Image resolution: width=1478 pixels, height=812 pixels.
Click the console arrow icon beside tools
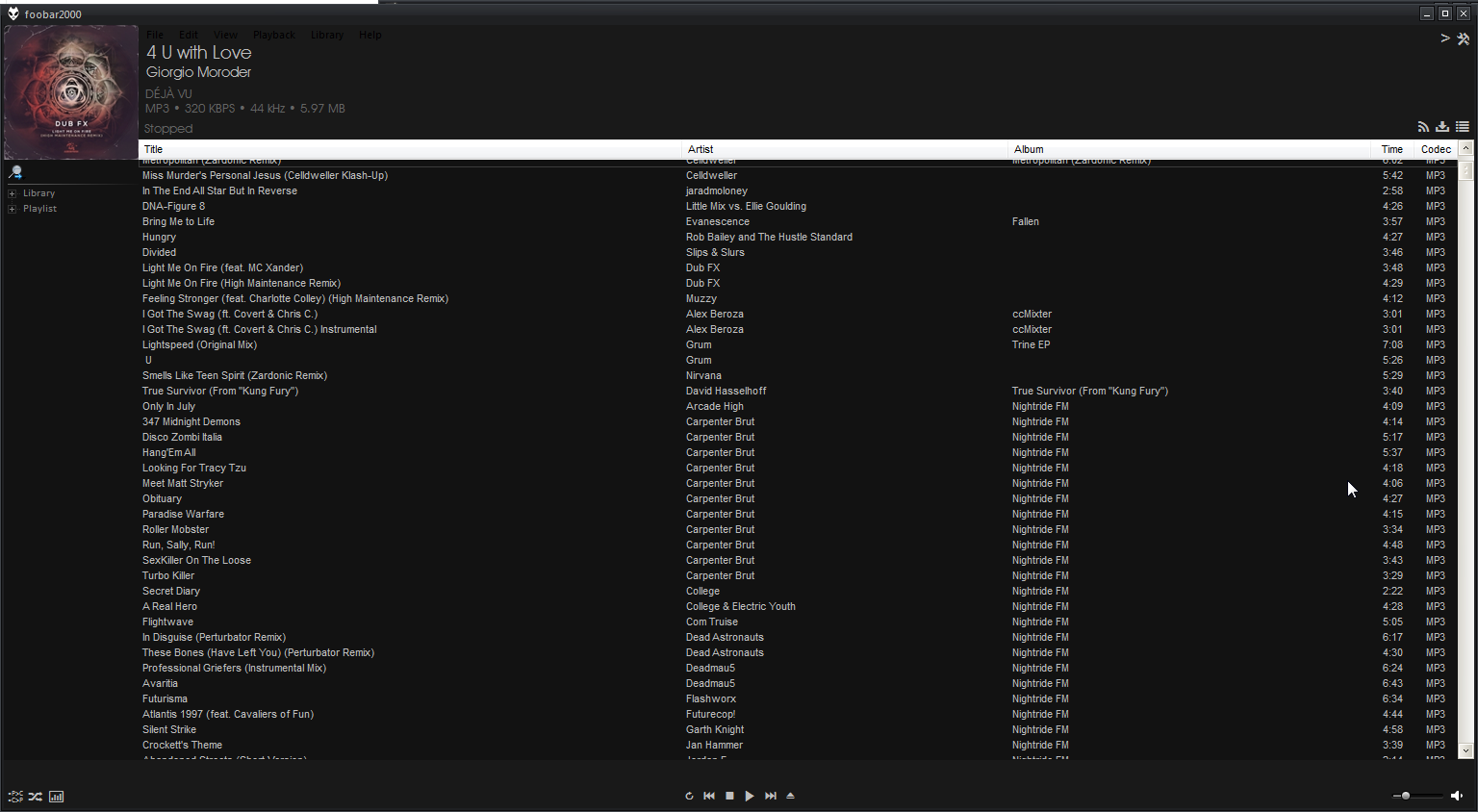(1444, 38)
